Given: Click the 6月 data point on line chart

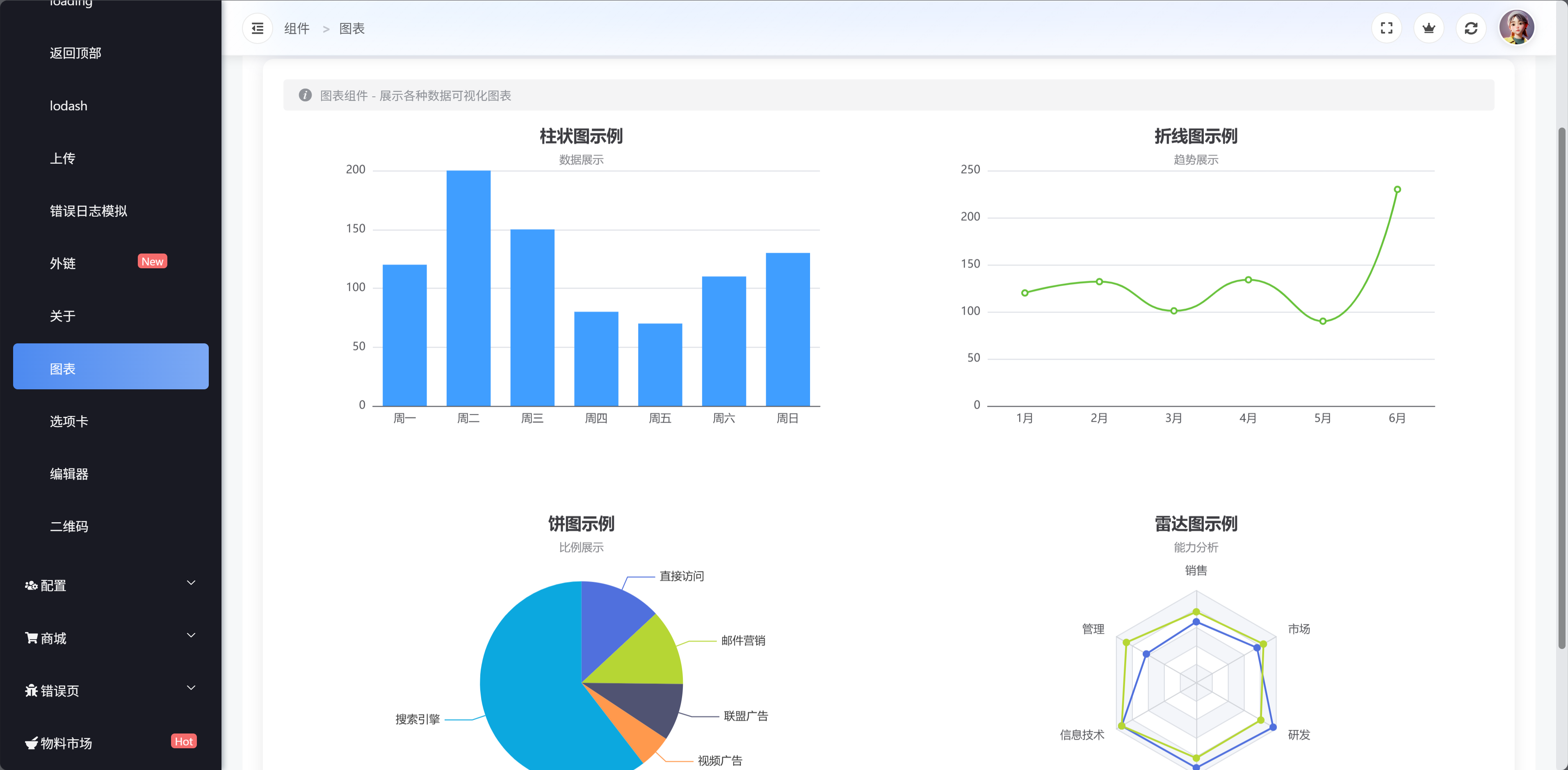Looking at the screenshot, I should pyautogui.click(x=1397, y=189).
